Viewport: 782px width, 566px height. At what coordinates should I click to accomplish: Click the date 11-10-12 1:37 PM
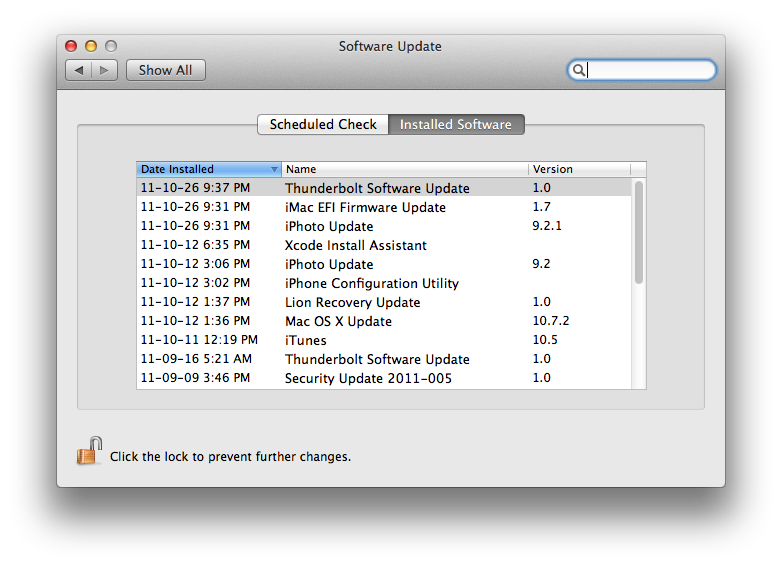pos(195,302)
